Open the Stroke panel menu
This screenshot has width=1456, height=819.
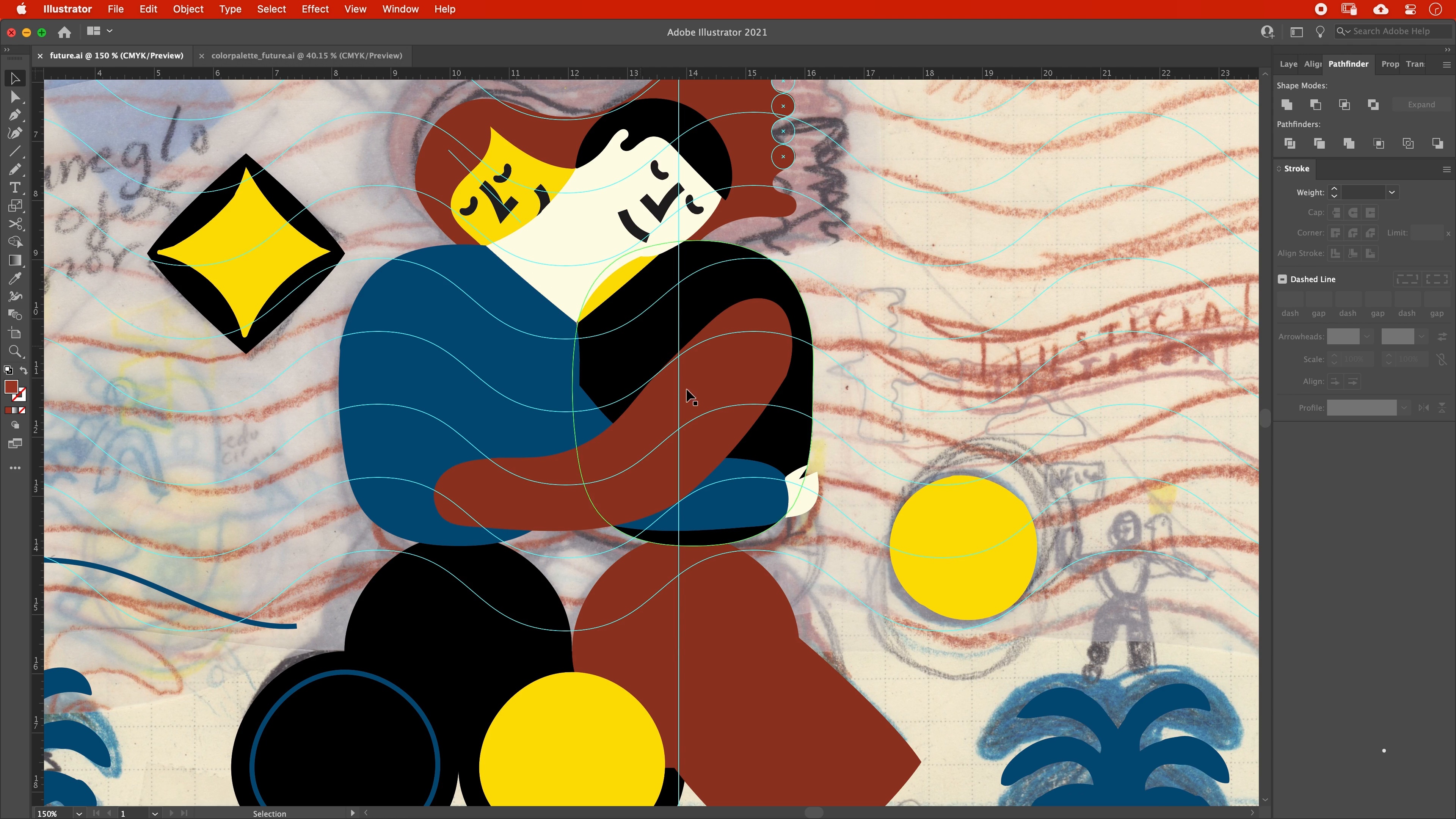(1447, 169)
